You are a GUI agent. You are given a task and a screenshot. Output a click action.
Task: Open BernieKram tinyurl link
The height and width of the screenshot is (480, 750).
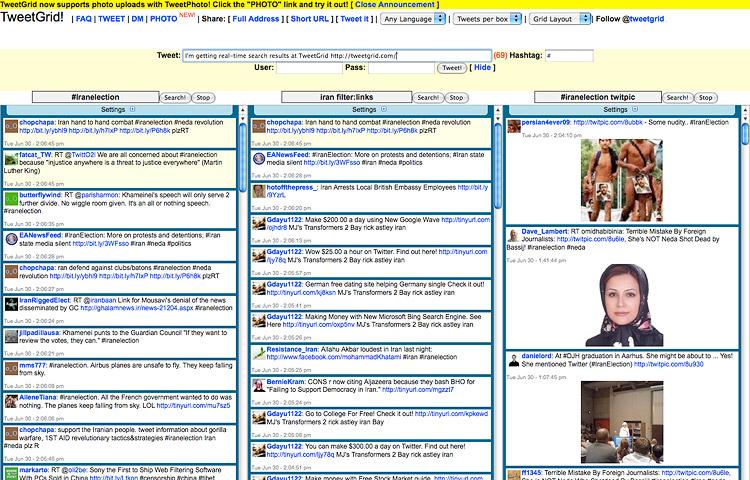click(x=418, y=390)
